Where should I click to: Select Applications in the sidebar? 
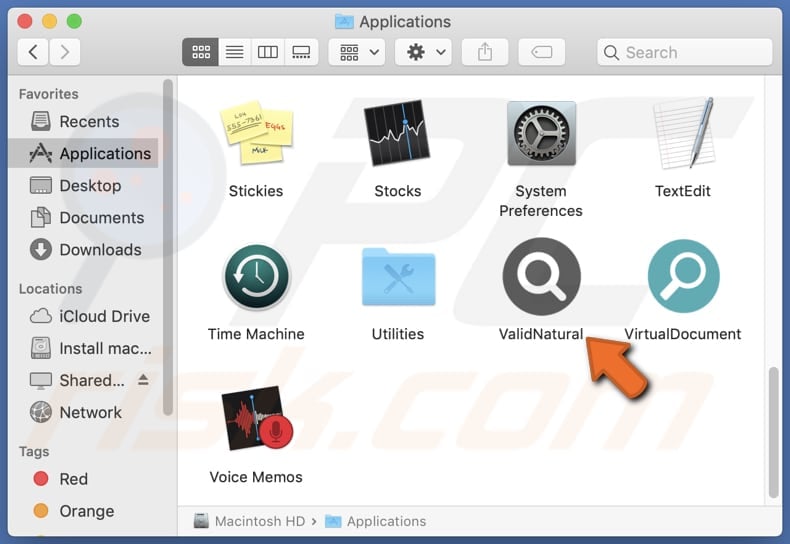click(83, 153)
